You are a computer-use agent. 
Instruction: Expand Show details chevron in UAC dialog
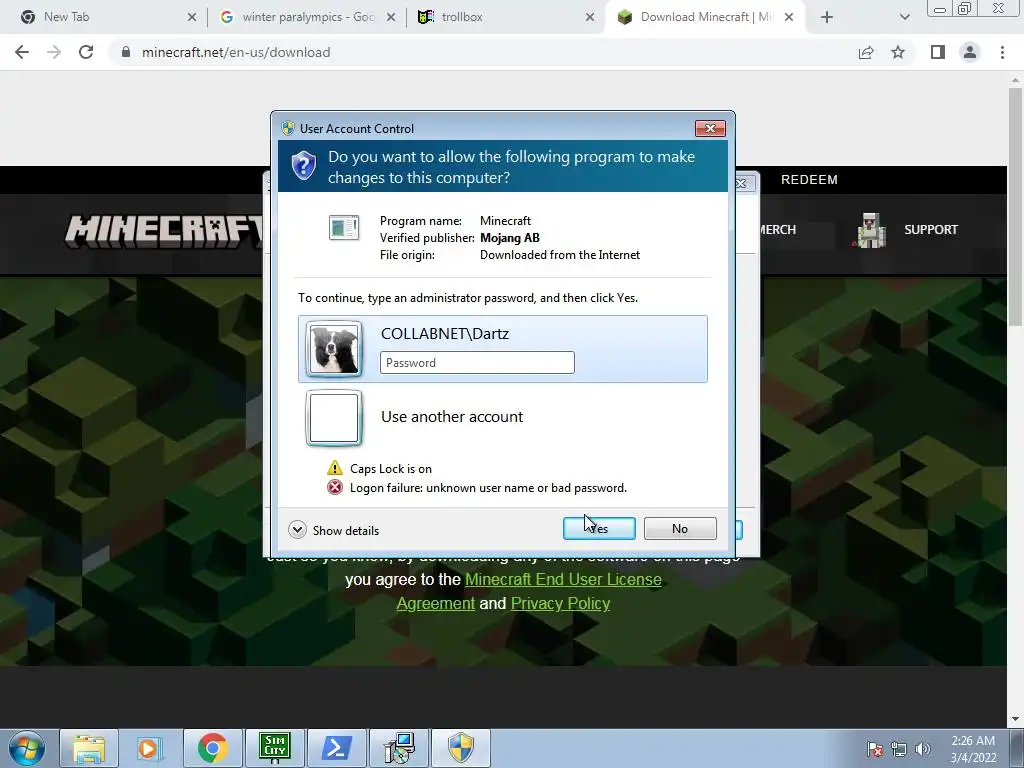[x=297, y=530]
